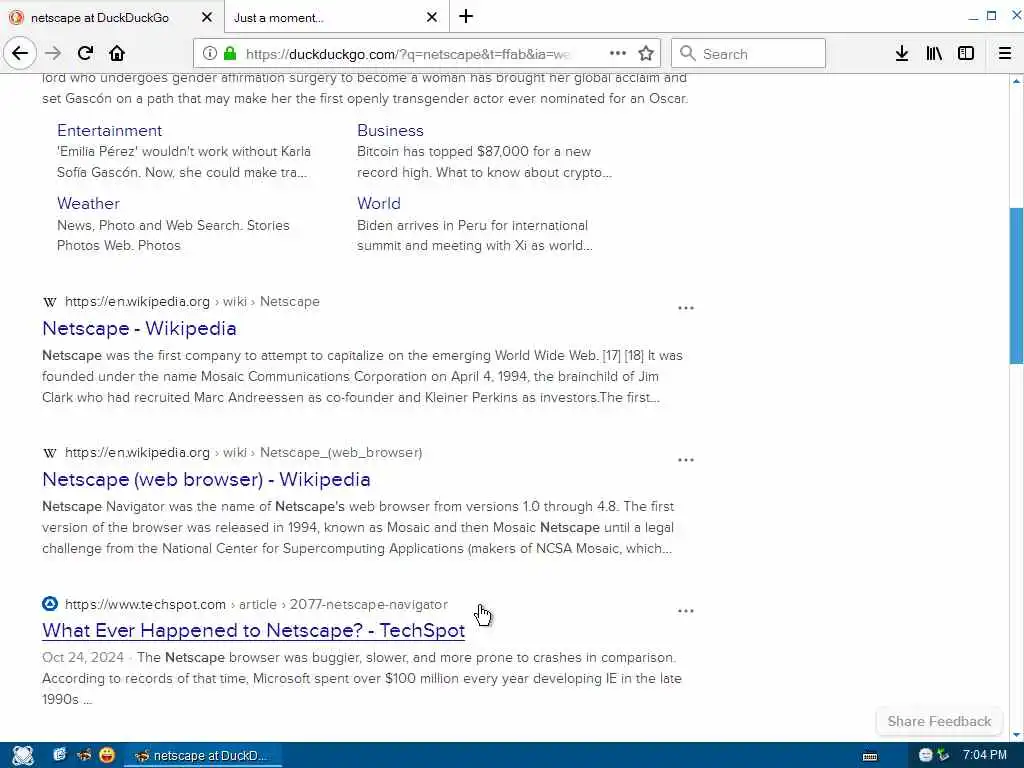Screen dimensions: 1024x768
Task: Open the Downloads panel
Action: point(901,53)
